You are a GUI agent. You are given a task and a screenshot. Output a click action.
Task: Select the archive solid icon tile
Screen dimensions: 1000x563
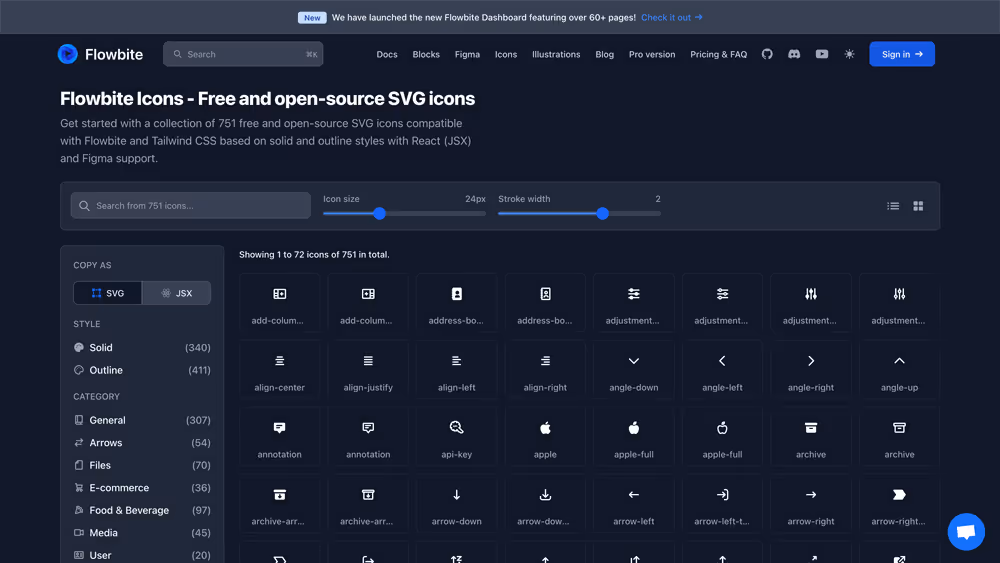tap(811, 437)
